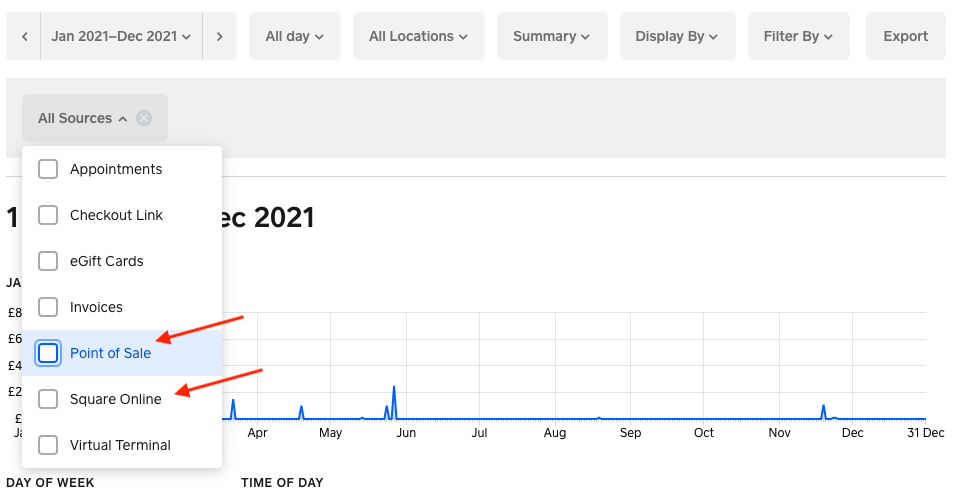The image size is (957, 489).
Task: Check the eGift Cards source
Action: click(x=48, y=261)
